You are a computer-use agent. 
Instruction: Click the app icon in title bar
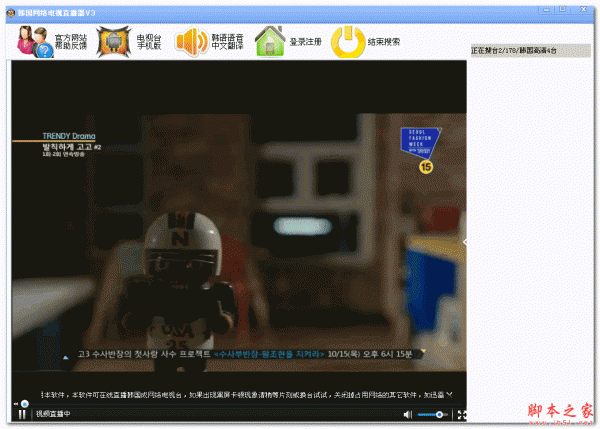coord(11,13)
